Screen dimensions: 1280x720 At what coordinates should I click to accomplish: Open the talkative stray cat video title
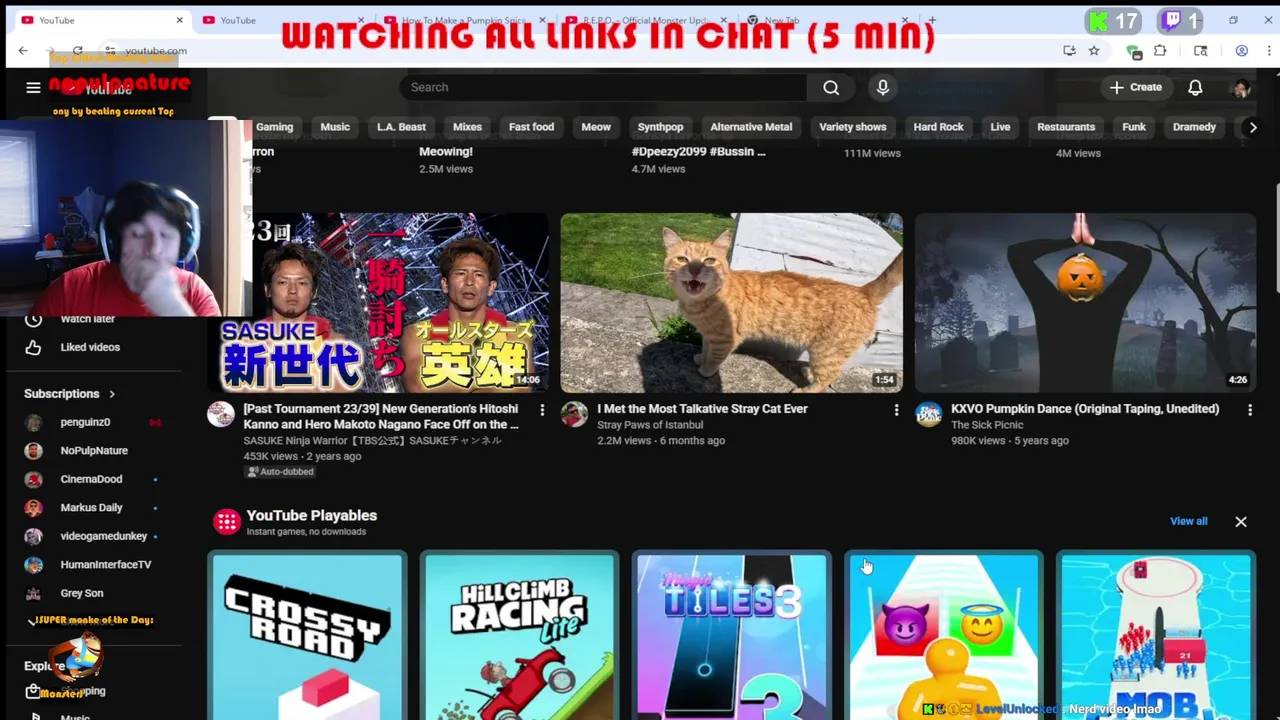(702, 408)
